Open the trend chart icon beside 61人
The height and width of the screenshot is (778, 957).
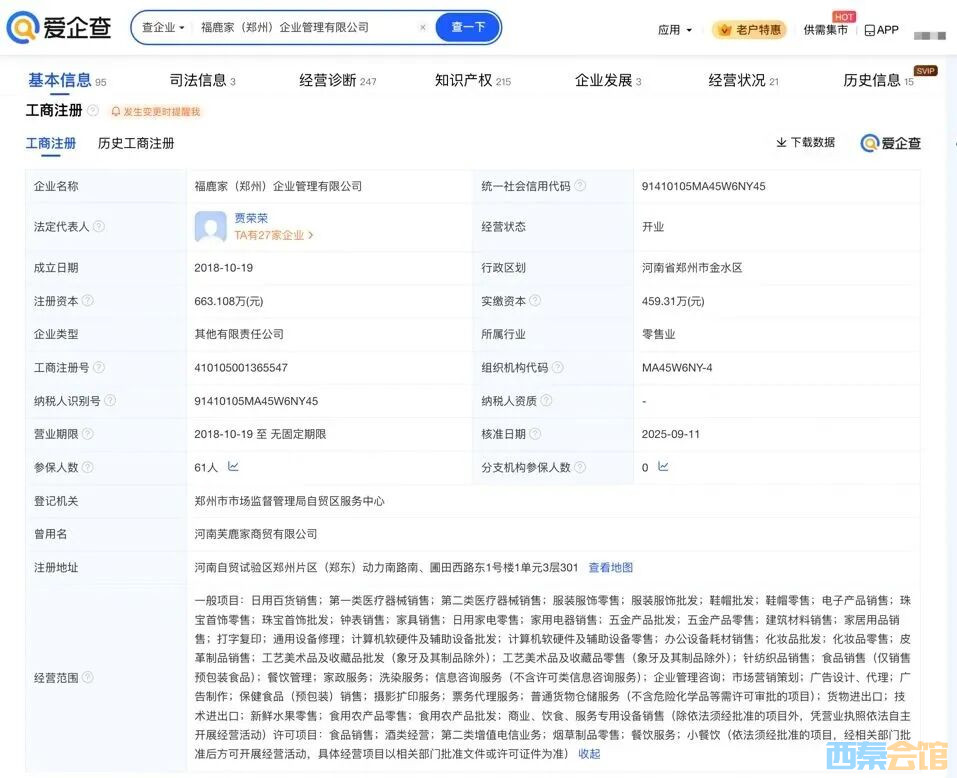[x=233, y=467]
